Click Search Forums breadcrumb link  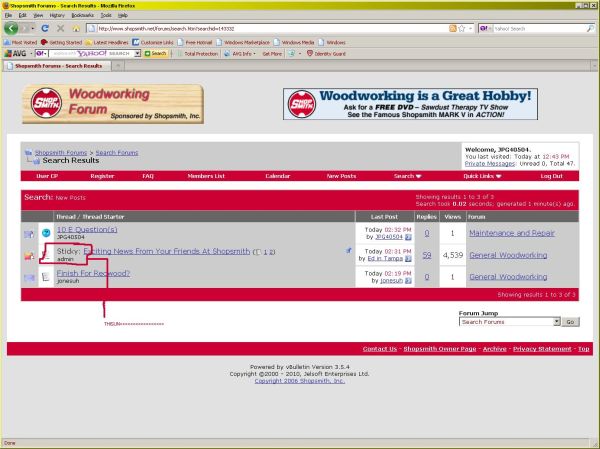click(x=117, y=153)
